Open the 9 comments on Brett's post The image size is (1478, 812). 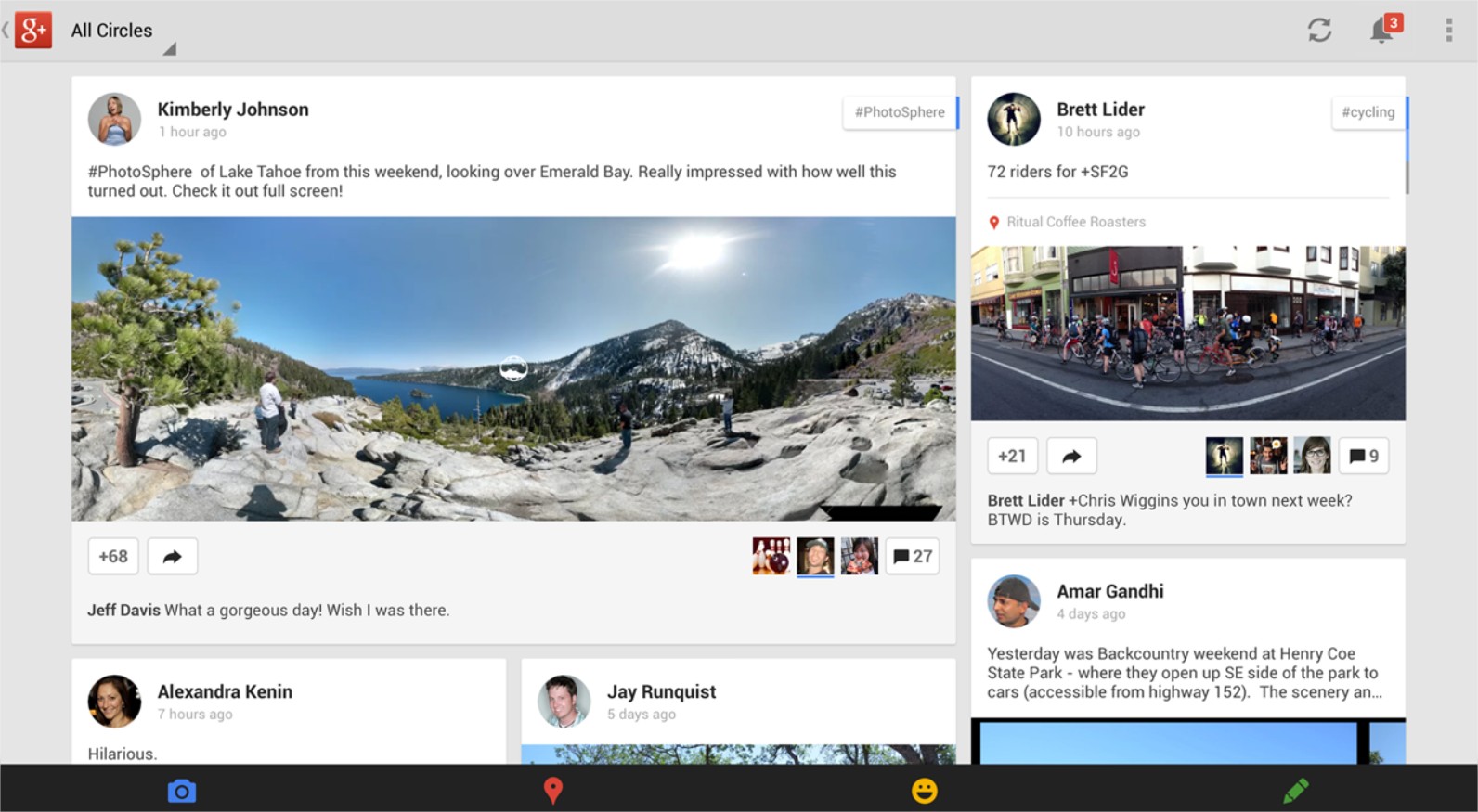[1363, 457]
